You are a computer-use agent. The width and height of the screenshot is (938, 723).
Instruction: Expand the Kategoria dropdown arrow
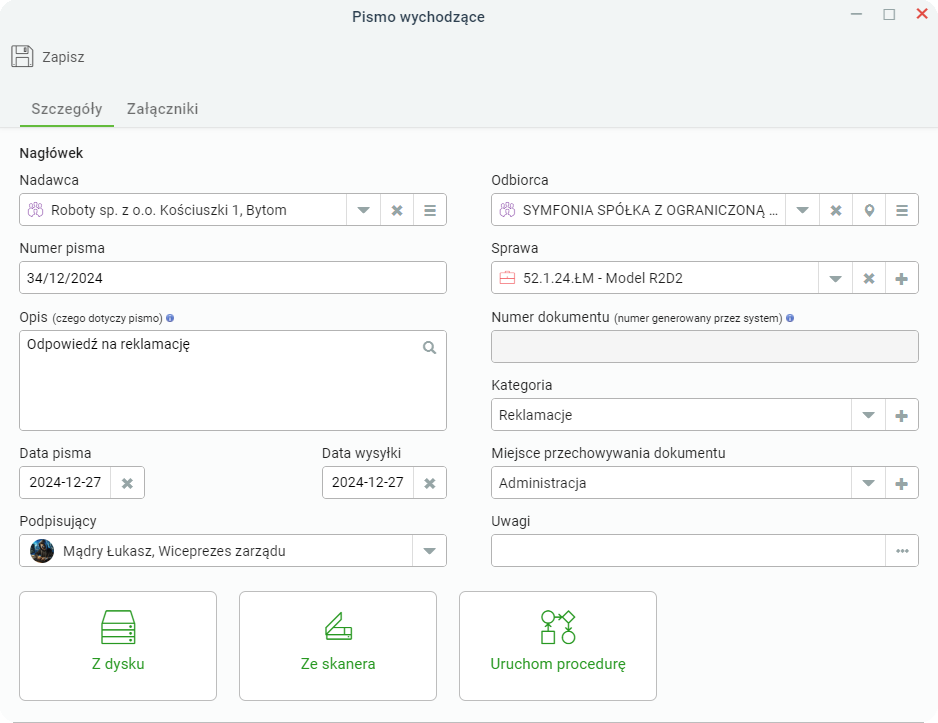[x=868, y=415]
